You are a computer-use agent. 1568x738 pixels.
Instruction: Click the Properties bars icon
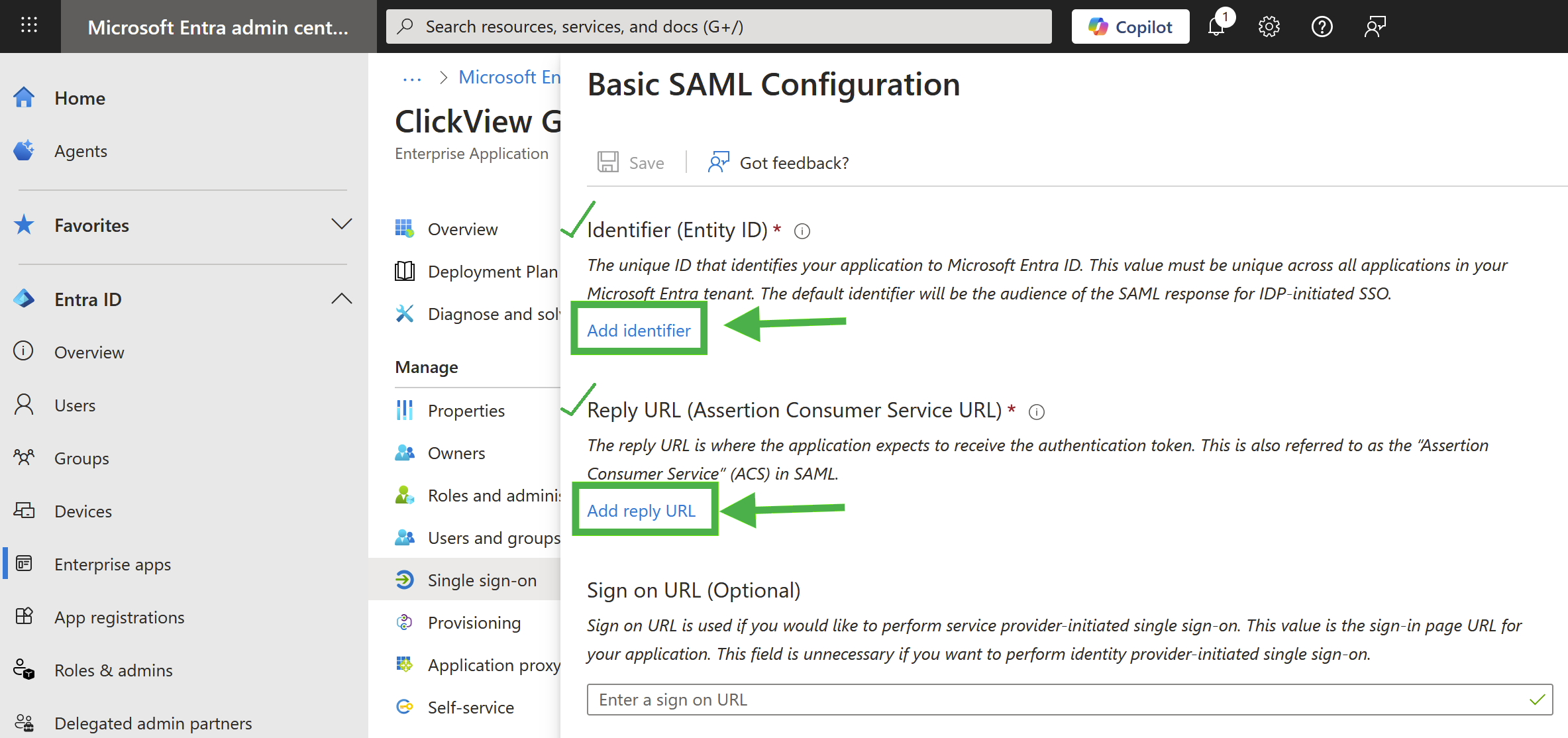405,410
